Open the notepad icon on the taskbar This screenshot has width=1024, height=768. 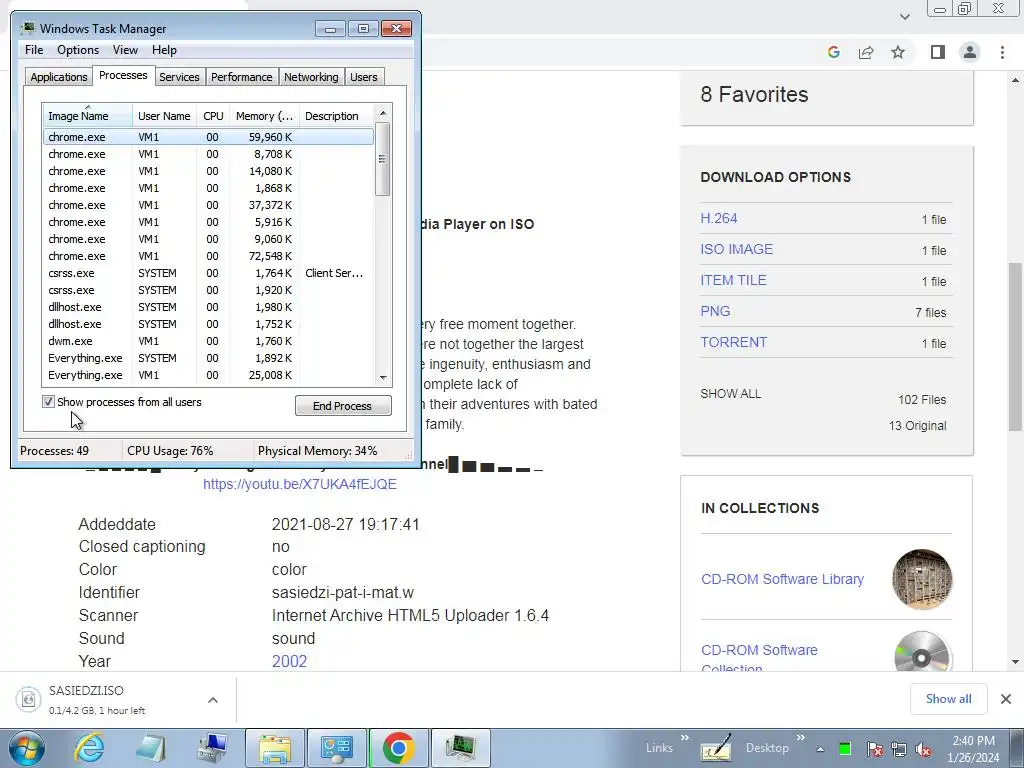click(150, 748)
